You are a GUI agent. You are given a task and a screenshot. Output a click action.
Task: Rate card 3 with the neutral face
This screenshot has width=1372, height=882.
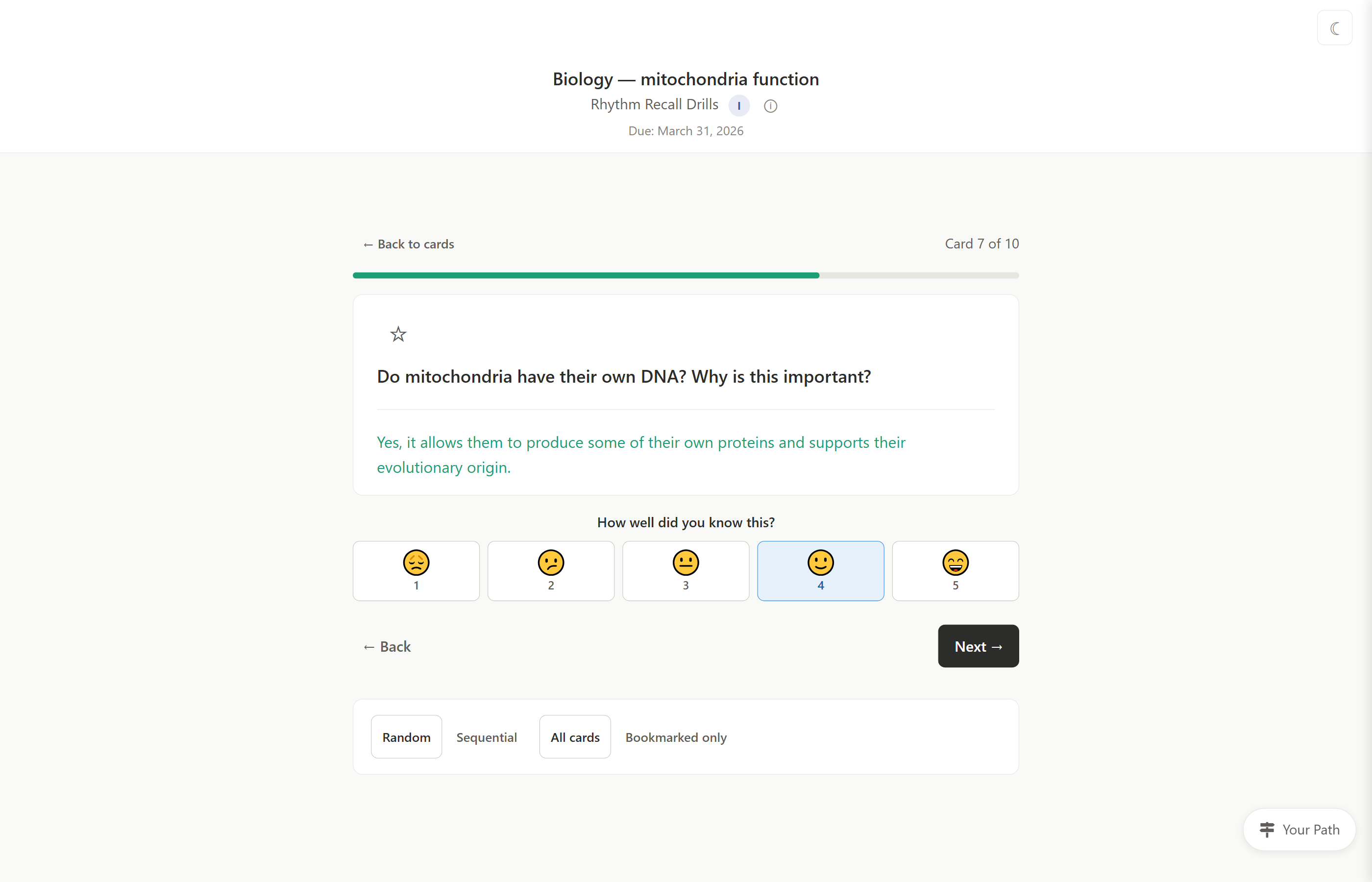(686, 571)
